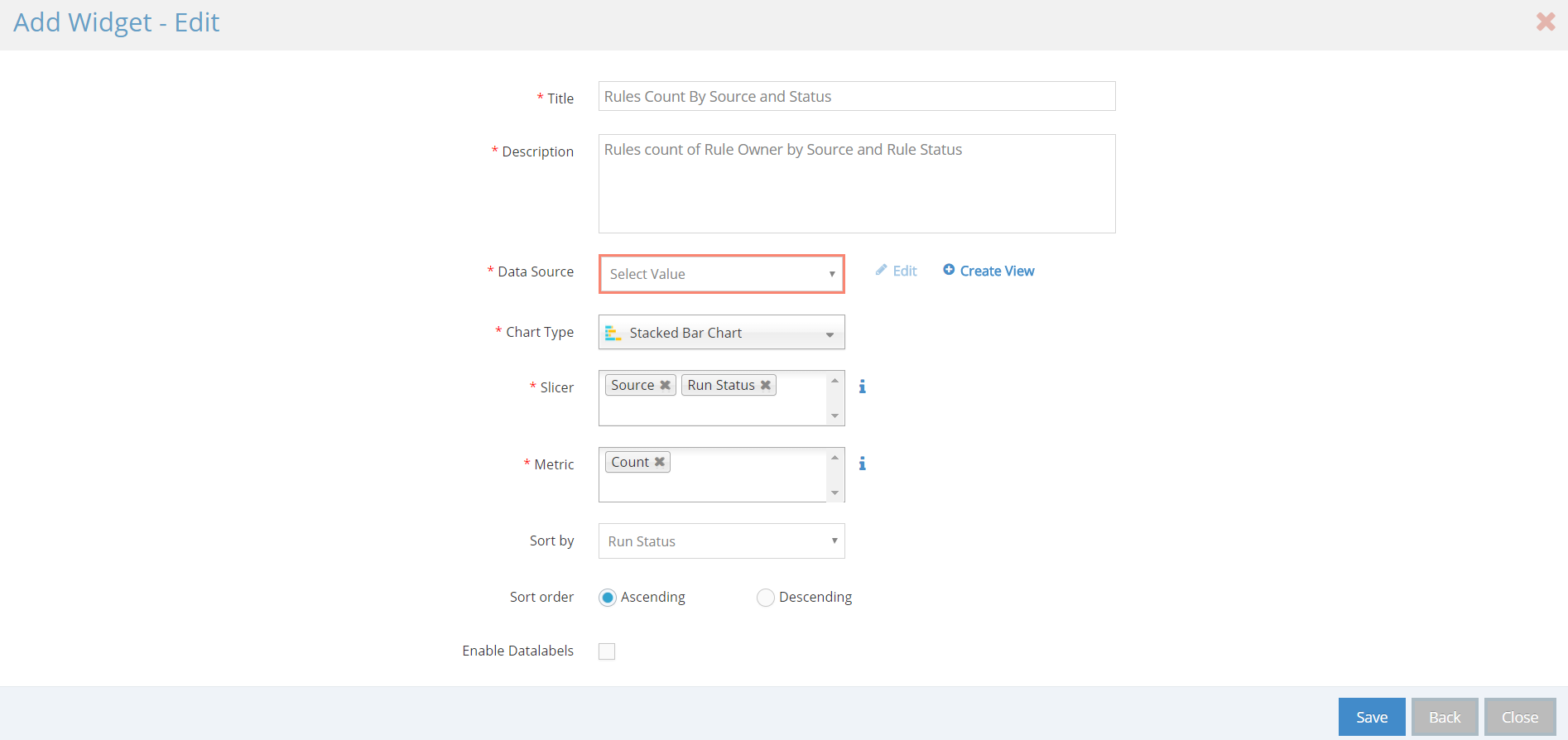This screenshot has width=1568, height=740.
Task: Select Ascending sort order
Action: 608,598
